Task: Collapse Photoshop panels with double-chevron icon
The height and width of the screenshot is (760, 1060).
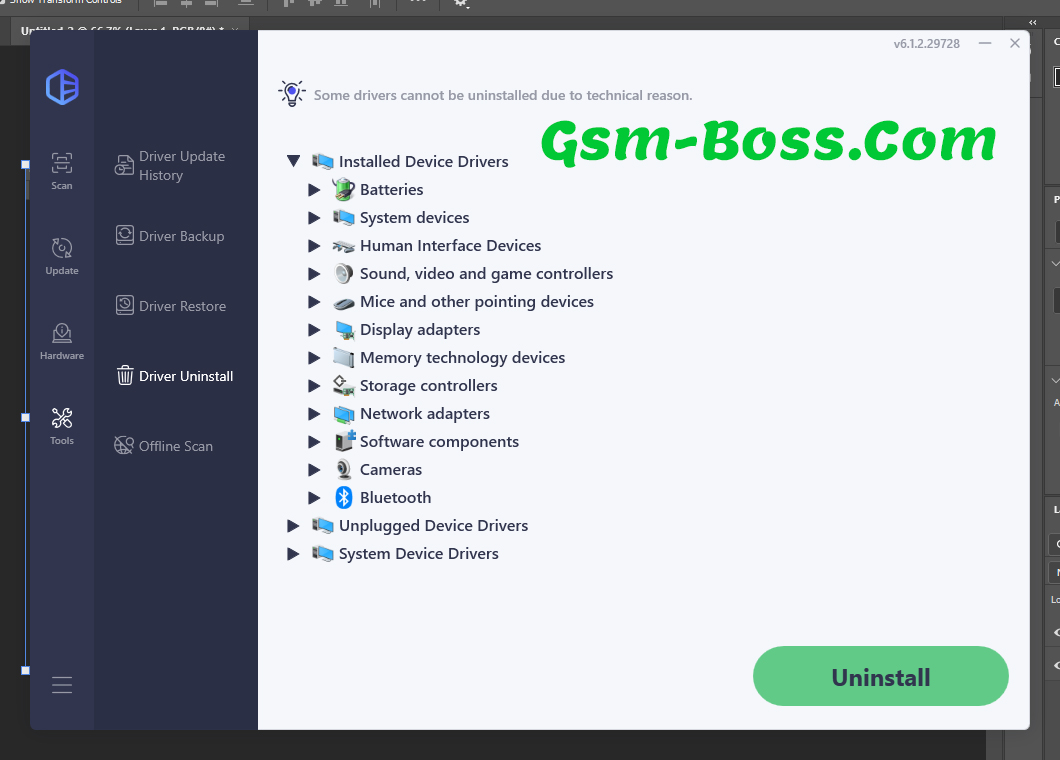Action: [1032, 22]
